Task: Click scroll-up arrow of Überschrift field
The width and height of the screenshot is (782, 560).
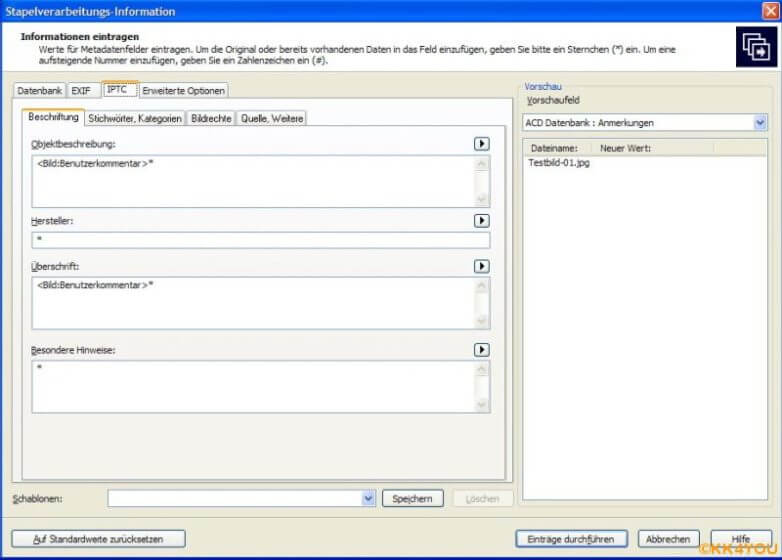Action: pos(482,285)
